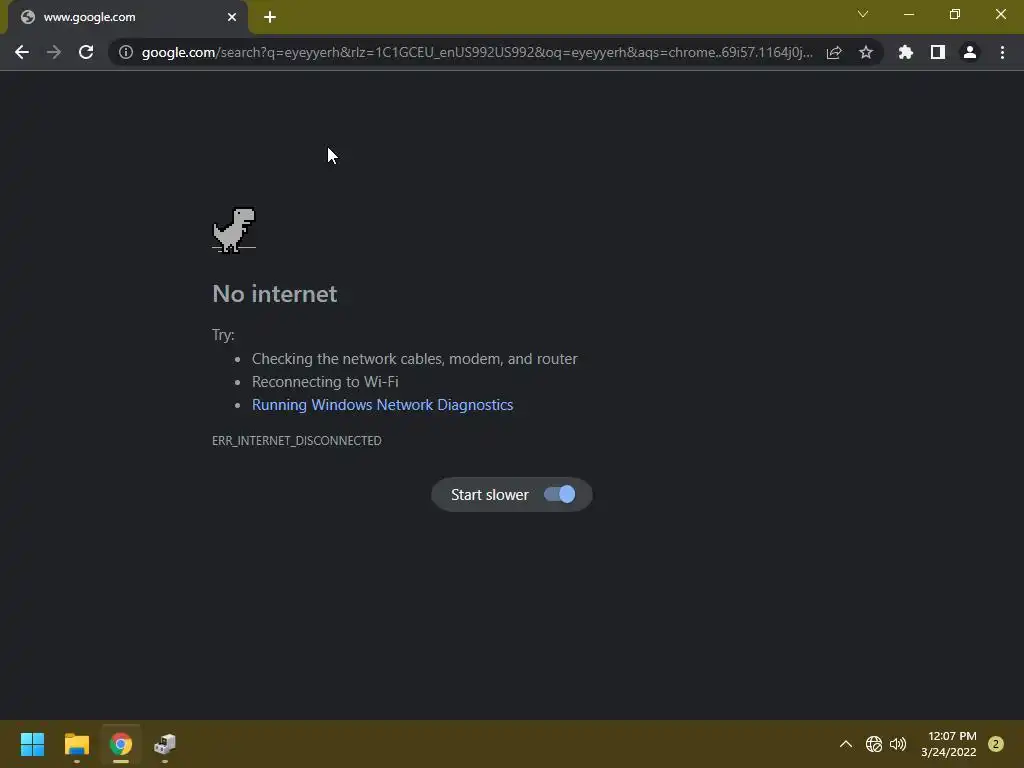The height and width of the screenshot is (768, 1024).
Task: Click the forward navigation arrow
Action: tap(54, 52)
